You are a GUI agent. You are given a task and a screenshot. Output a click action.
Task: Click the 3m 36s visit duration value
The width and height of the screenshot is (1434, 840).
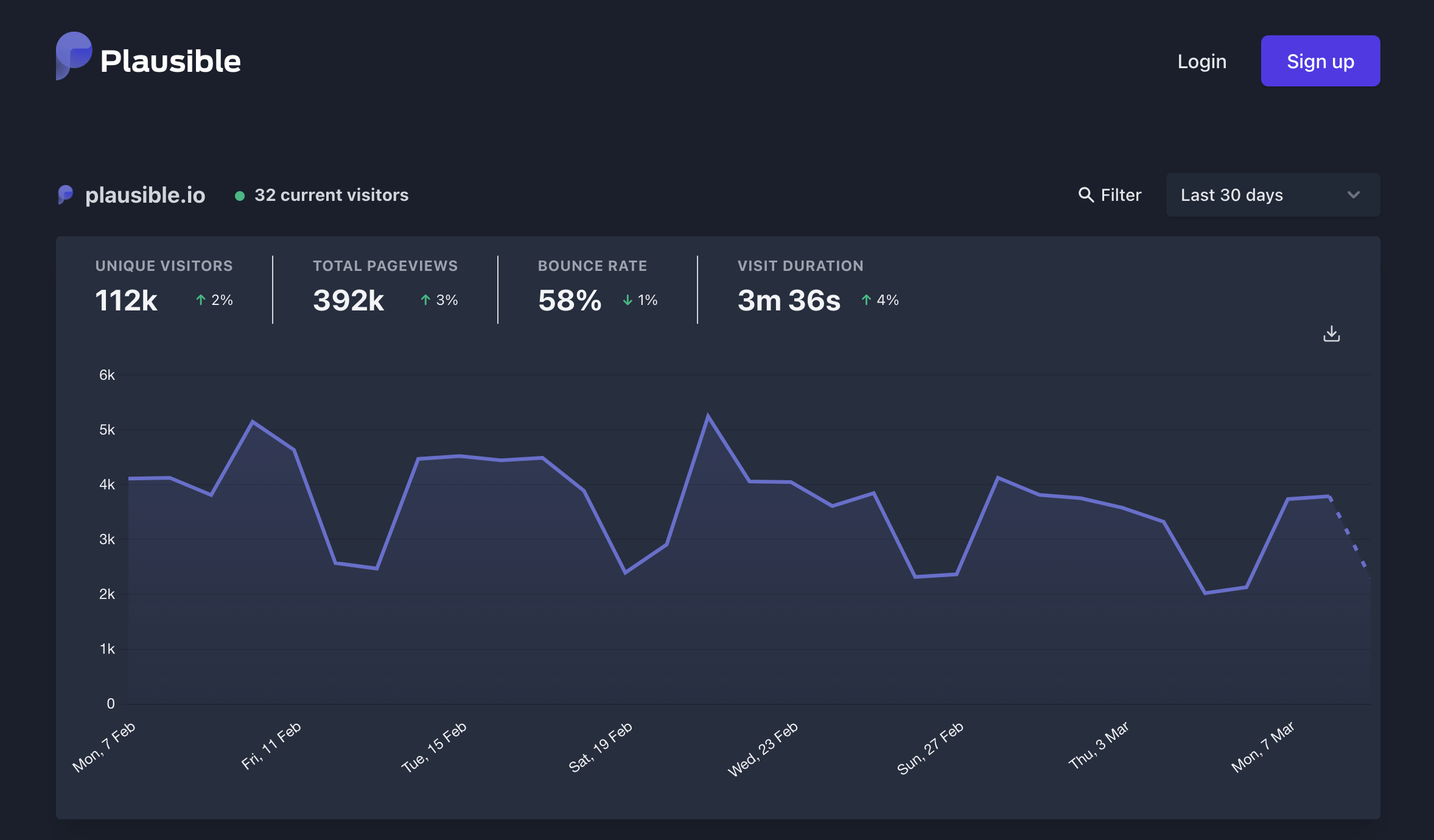point(789,300)
